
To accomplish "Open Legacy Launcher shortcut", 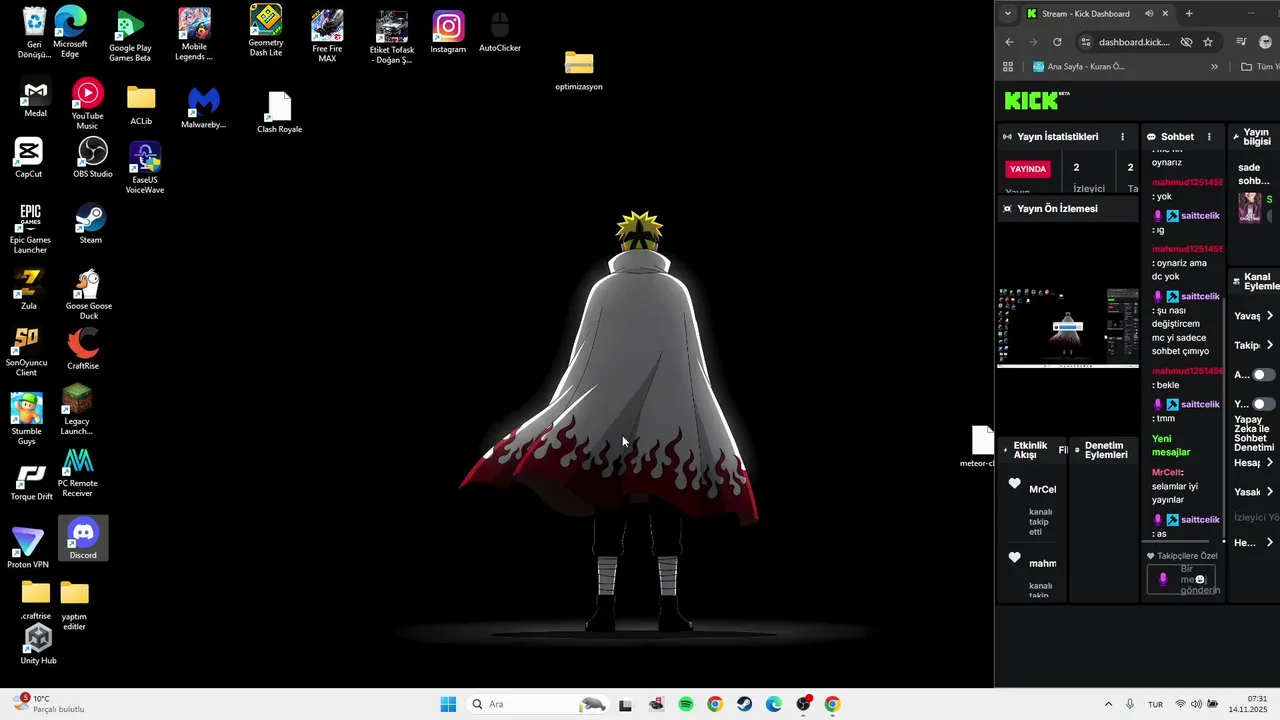I will click(x=77, y=410).
